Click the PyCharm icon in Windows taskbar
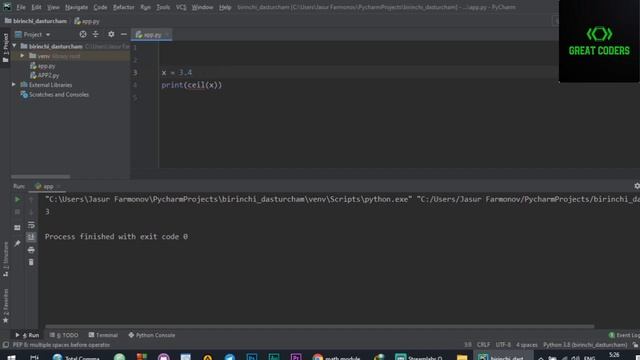The width and height of the screenshot is (640, 360). (x=502, y=357)
